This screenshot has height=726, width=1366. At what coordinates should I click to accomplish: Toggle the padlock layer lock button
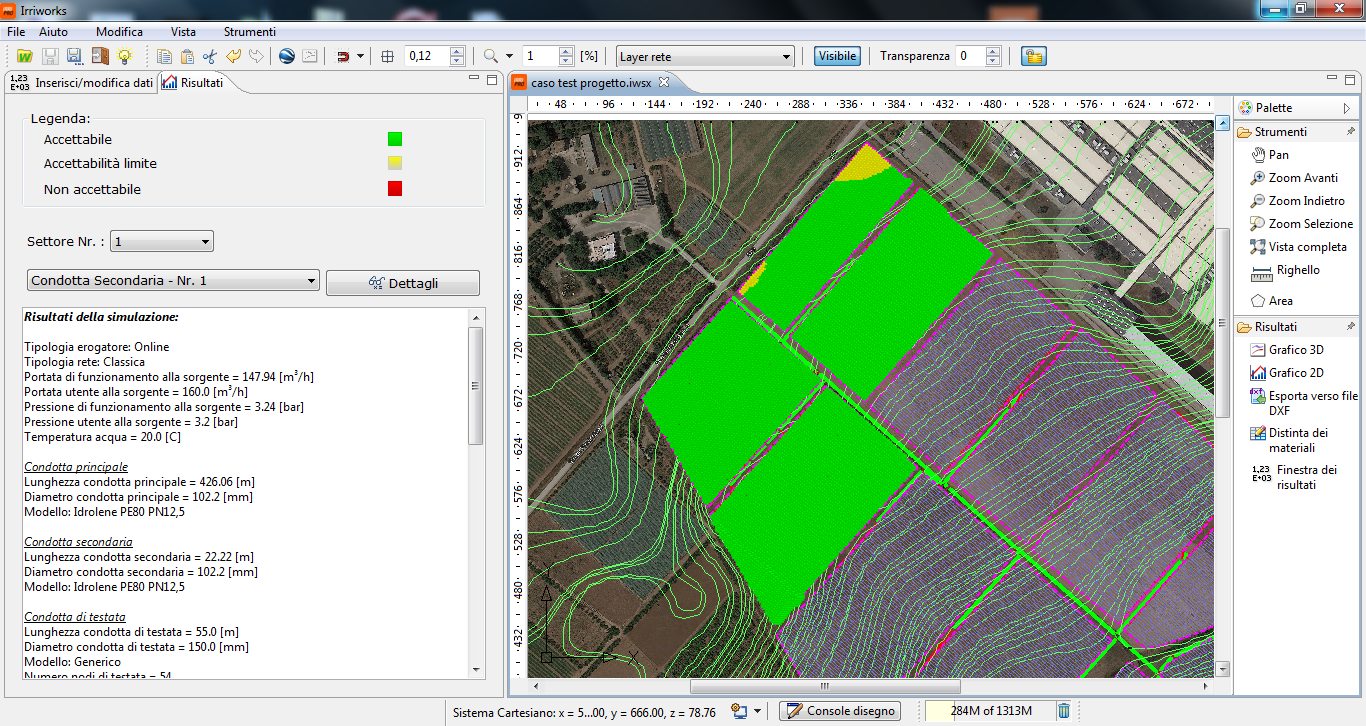click(1033, 56)
